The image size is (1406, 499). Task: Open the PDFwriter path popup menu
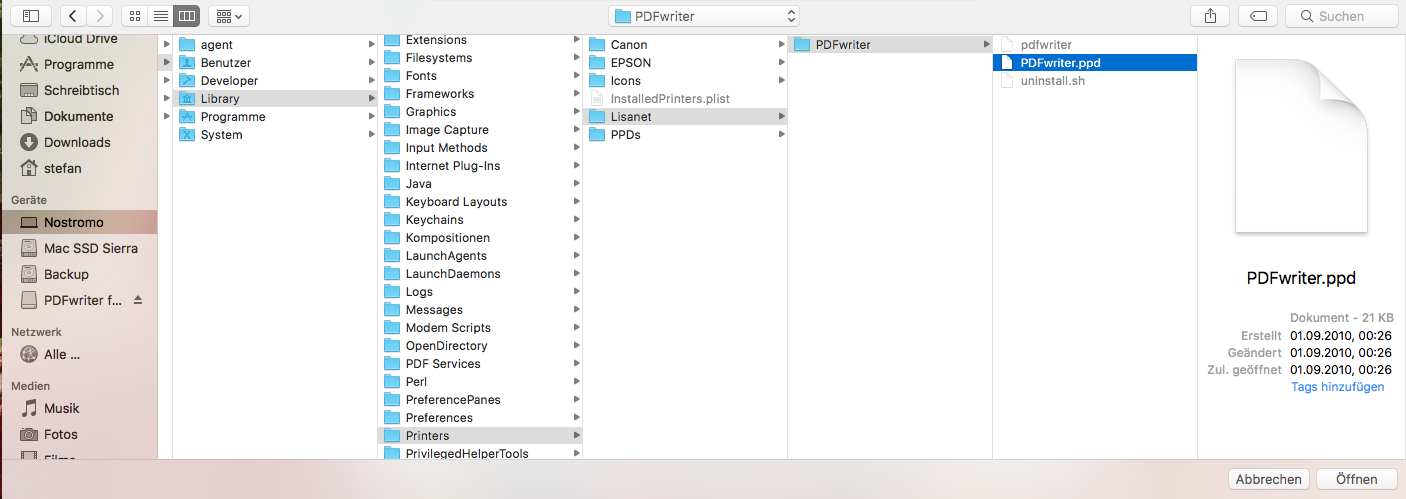[x=705, y=16]
